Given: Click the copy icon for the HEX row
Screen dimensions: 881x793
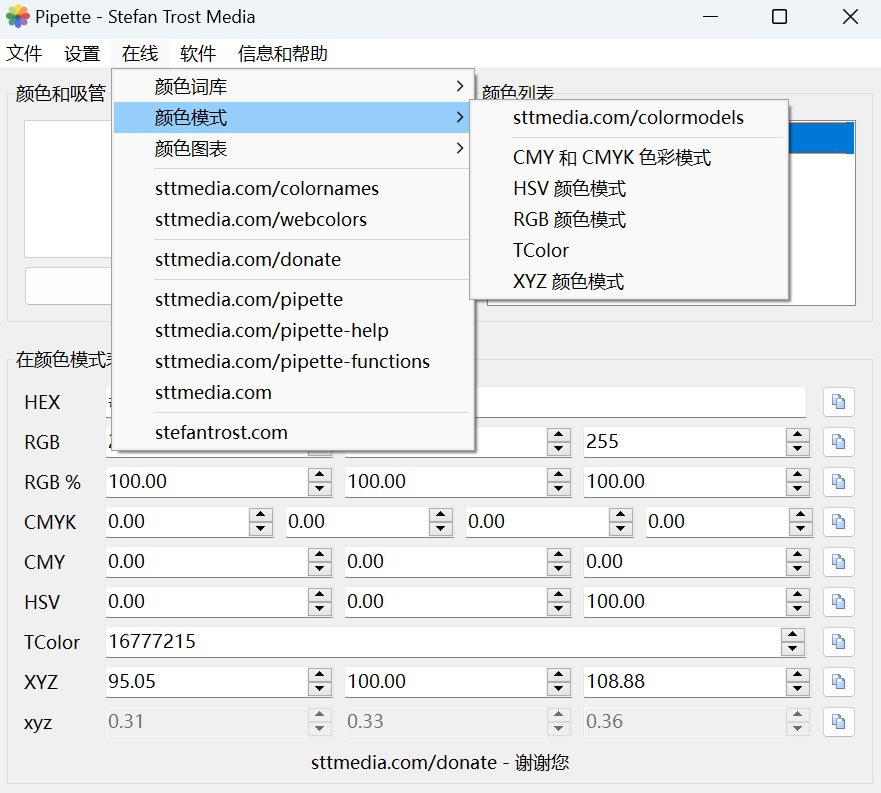Looking at the screenshot, I should coord(838,402).
